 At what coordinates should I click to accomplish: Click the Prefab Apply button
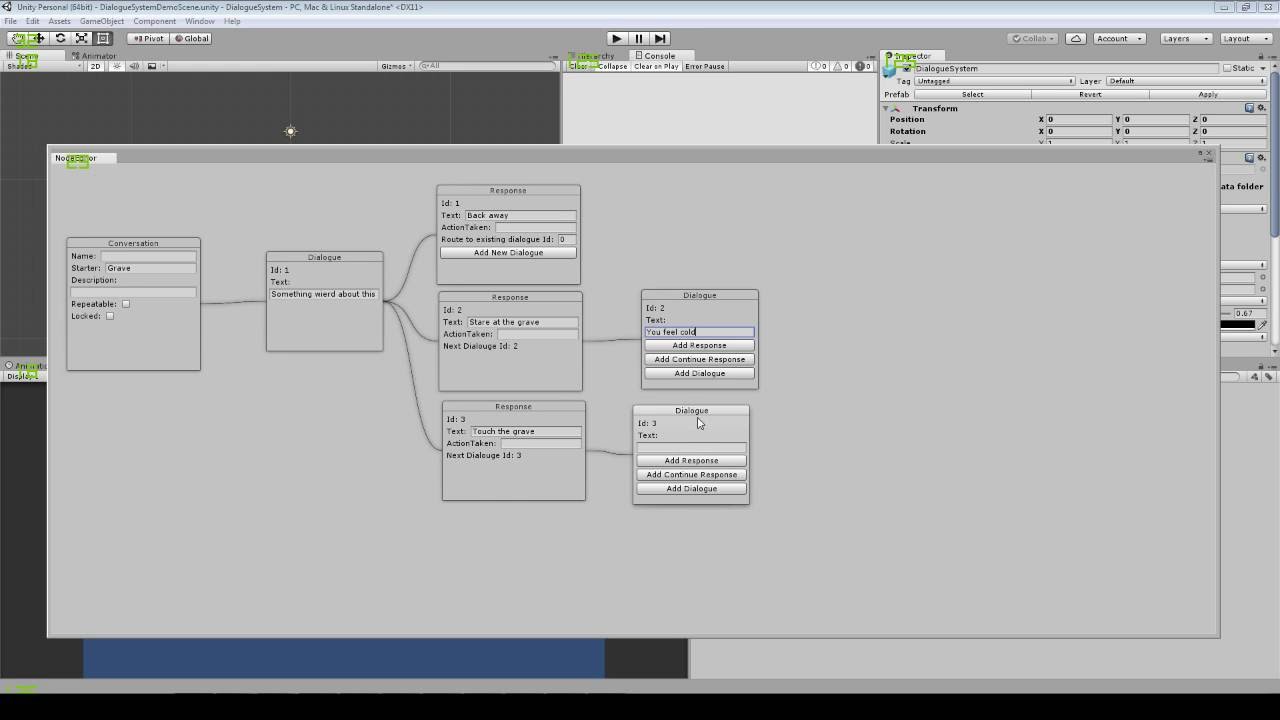click(1208, 94)
